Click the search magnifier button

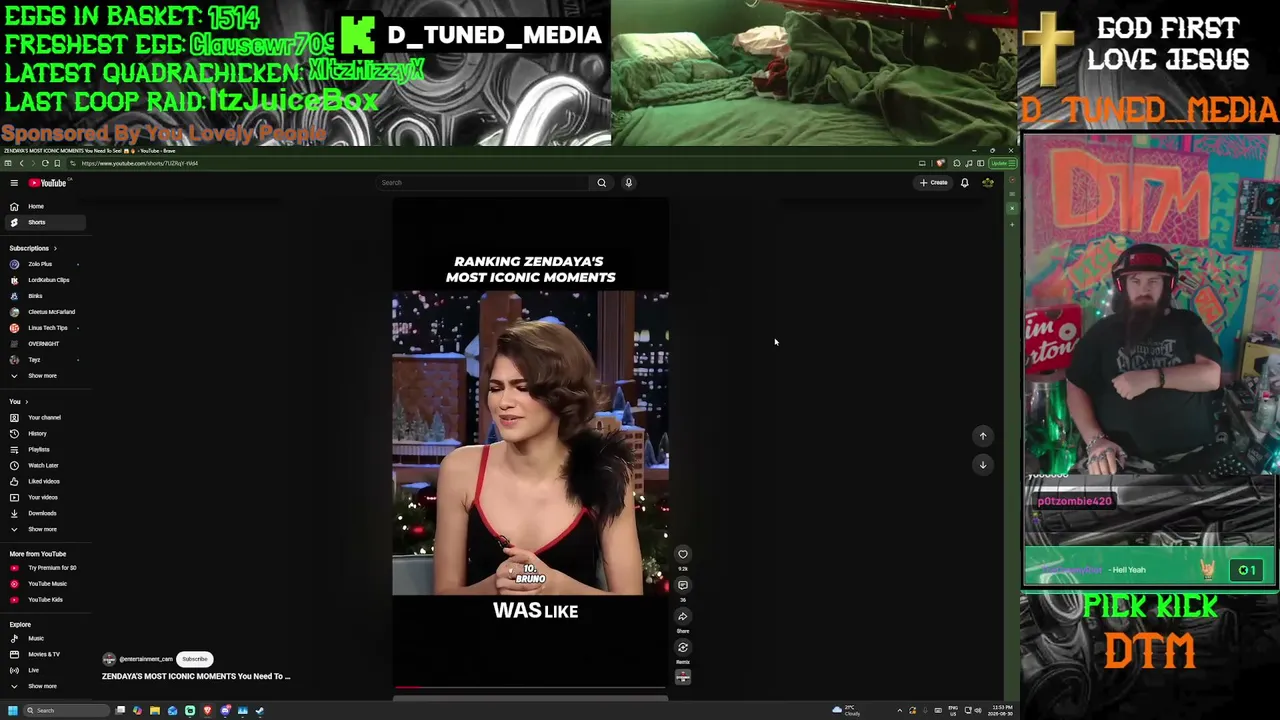coord(602,183)
